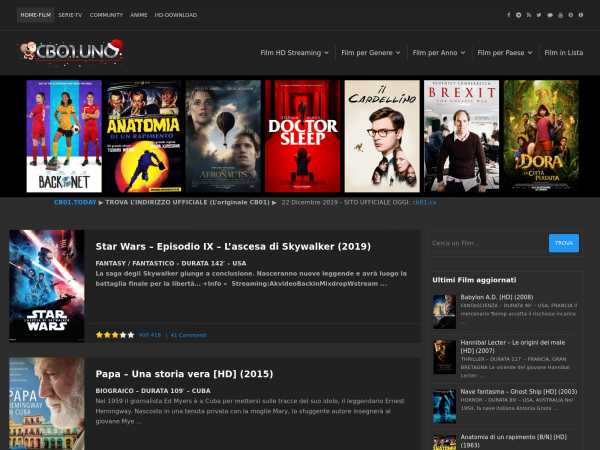The width and height of the screenshot is (600, 450).
Task: Open the 41 Commenti link
Action: point(188,335)
